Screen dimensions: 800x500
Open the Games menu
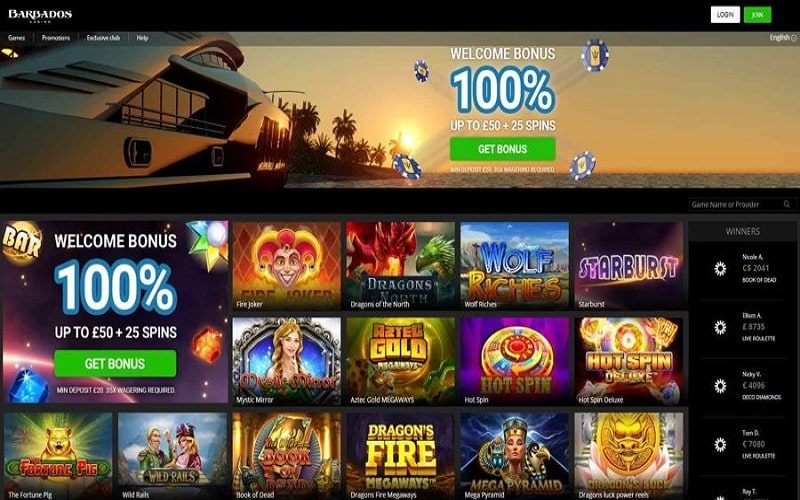(16, 38)
